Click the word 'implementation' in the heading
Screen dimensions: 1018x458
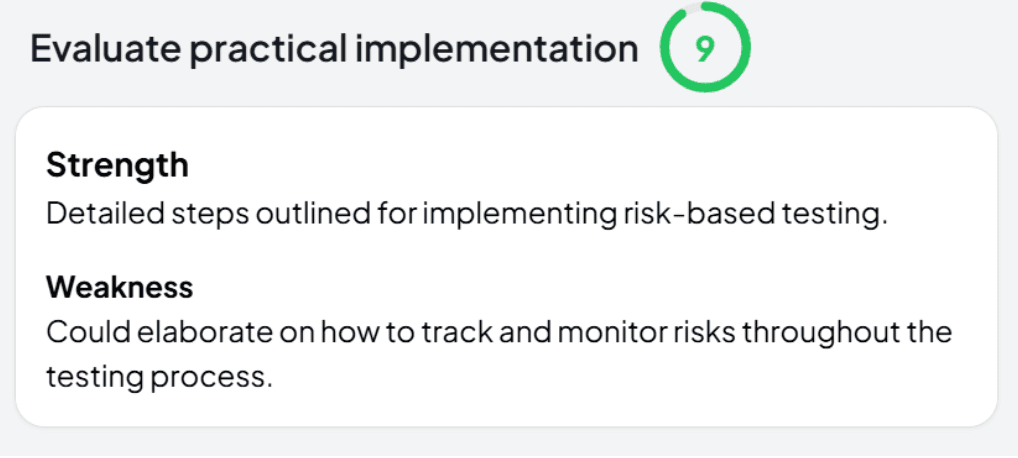click(x=497, y=49)
